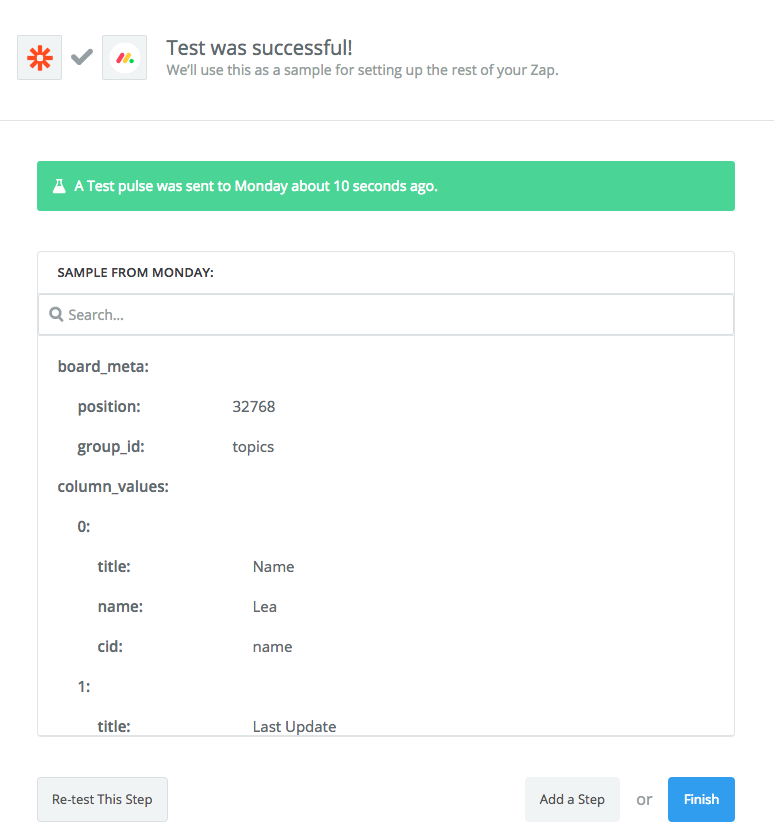The height and width of the screenshot is (838, 774).
Task: Add a Step to the Zap
Action: coord(572,800)
